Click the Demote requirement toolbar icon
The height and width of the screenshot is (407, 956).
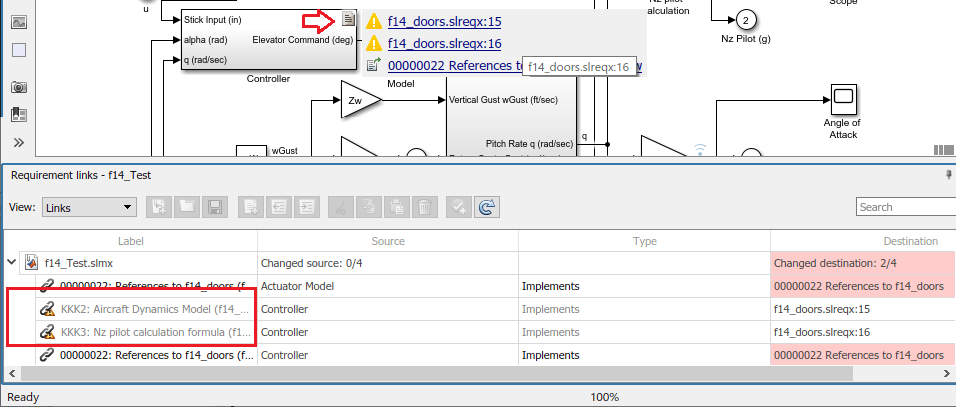coord(306,207)
